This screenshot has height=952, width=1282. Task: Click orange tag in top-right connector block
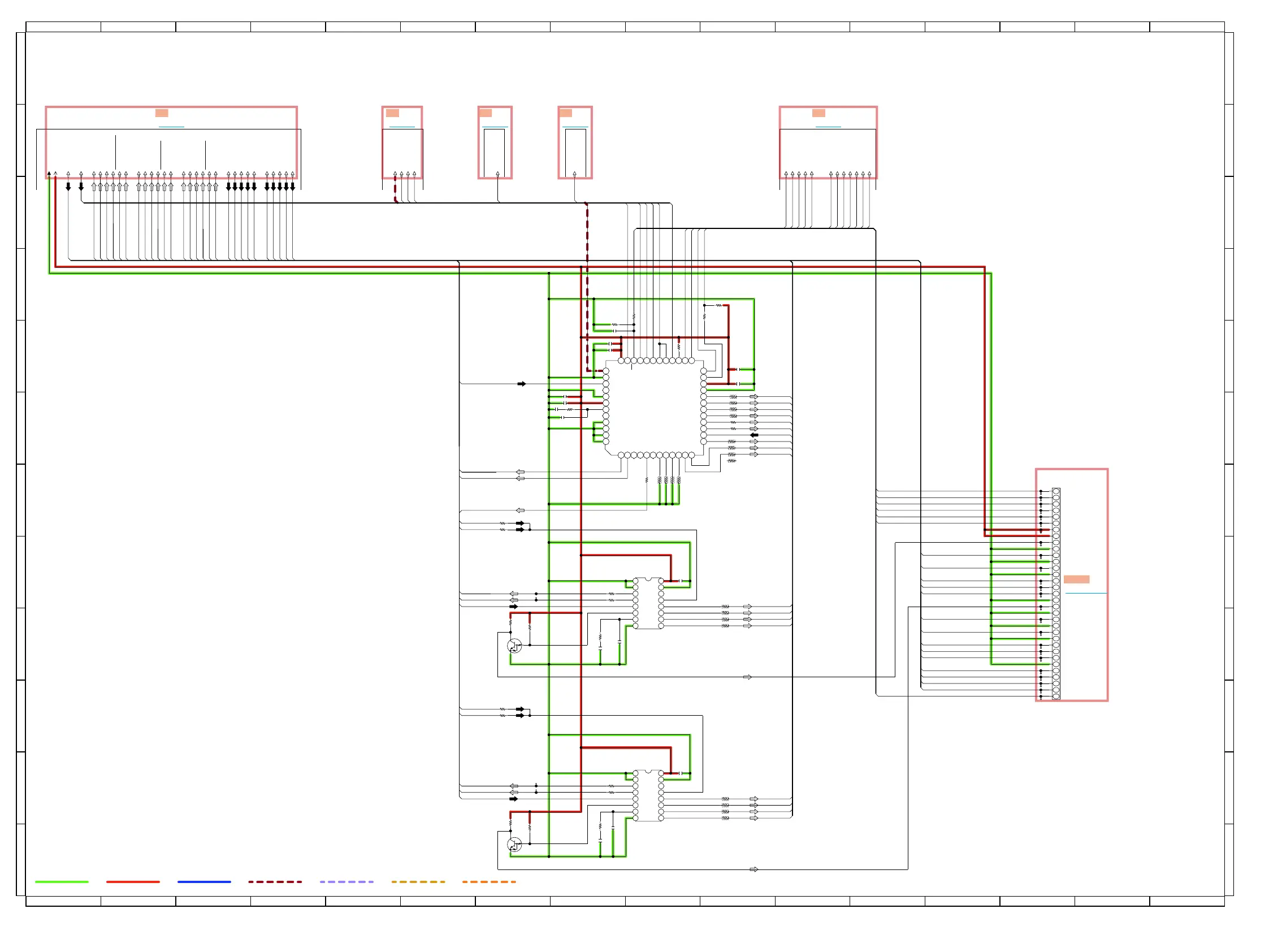(x=818, y=113)
